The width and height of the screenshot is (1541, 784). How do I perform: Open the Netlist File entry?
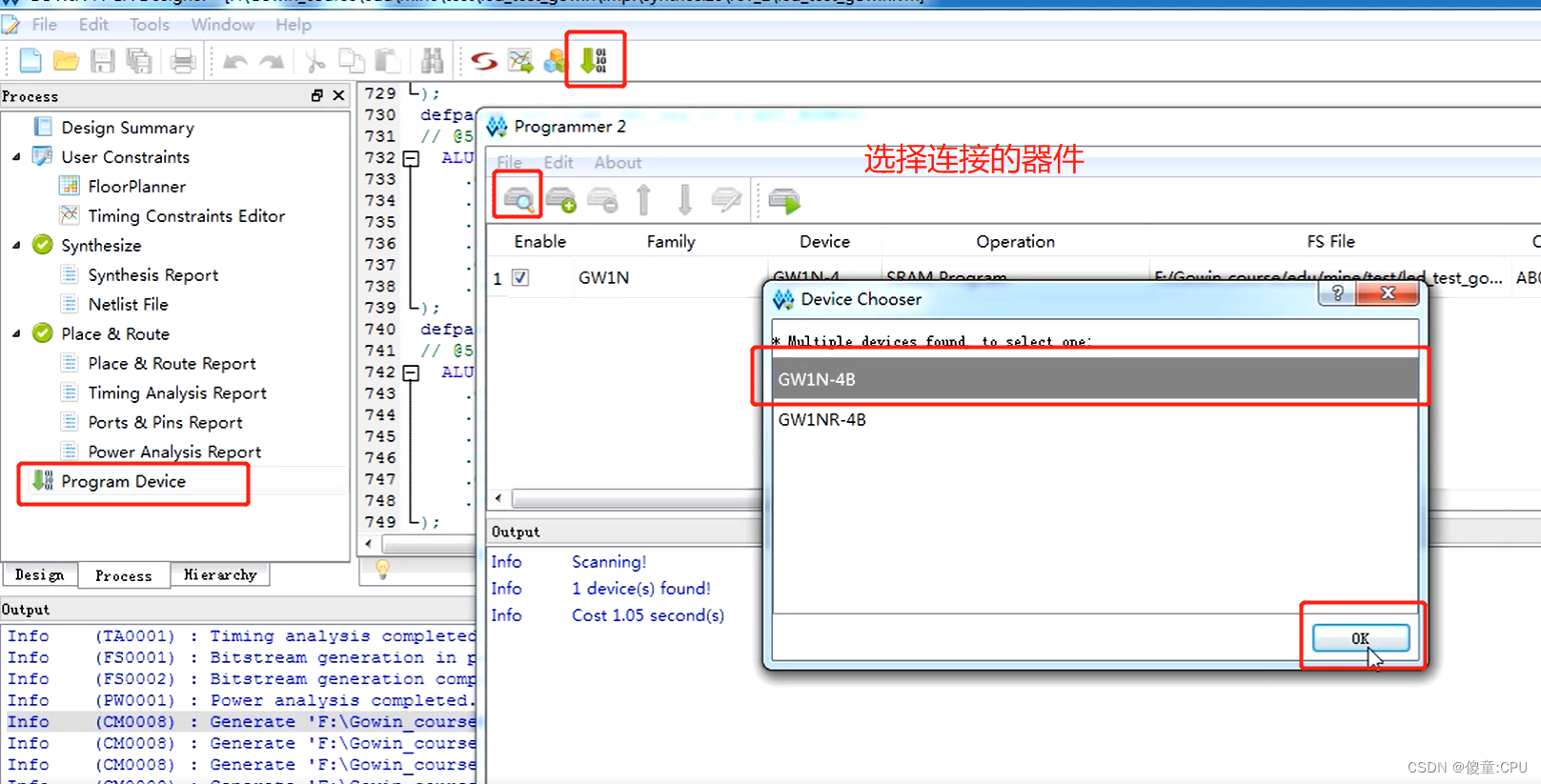tap(128, 304)
